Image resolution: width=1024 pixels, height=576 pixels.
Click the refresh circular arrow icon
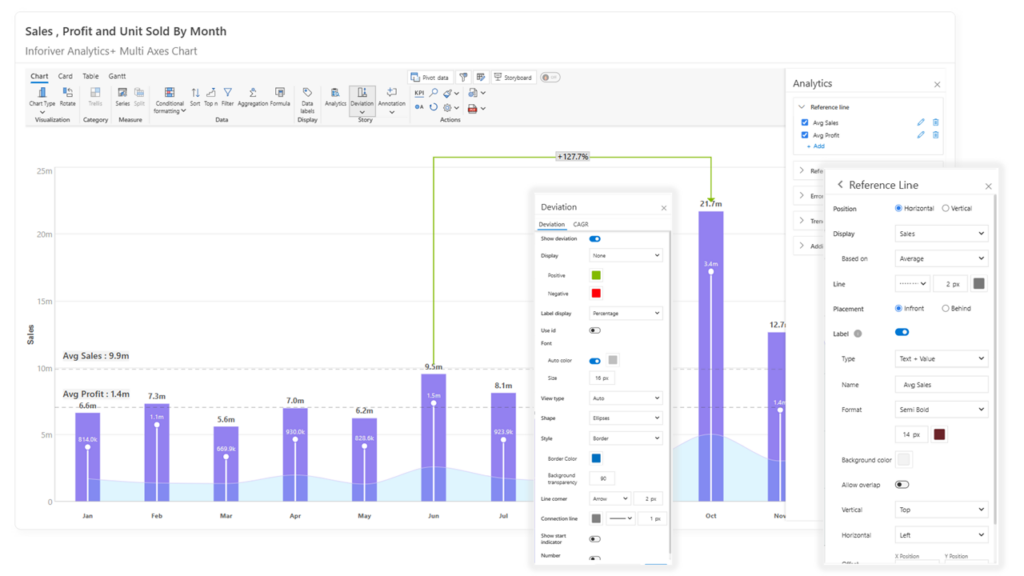(x=434, y=108)
